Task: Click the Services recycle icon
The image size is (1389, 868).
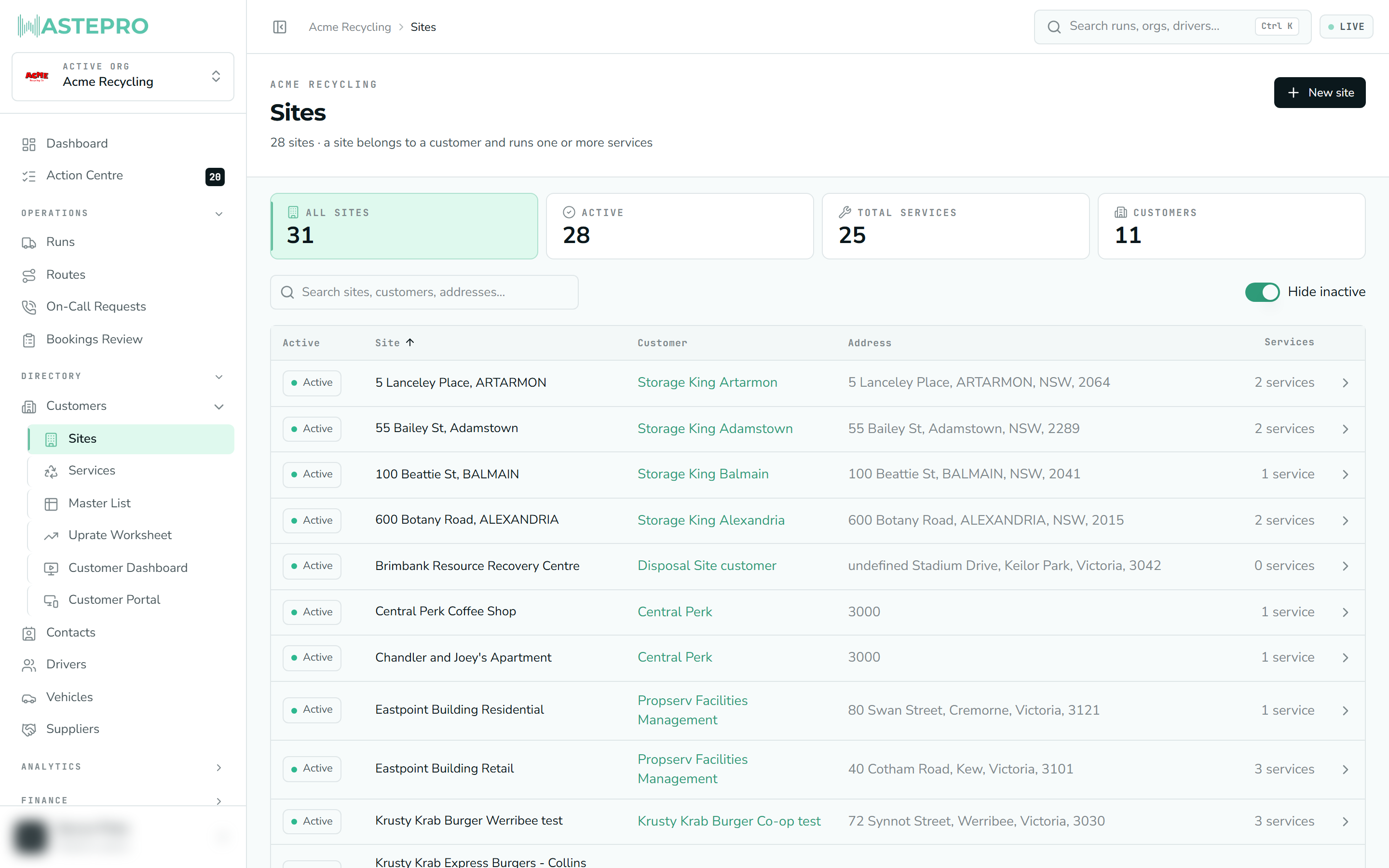Action: click(x=51, y=471)
